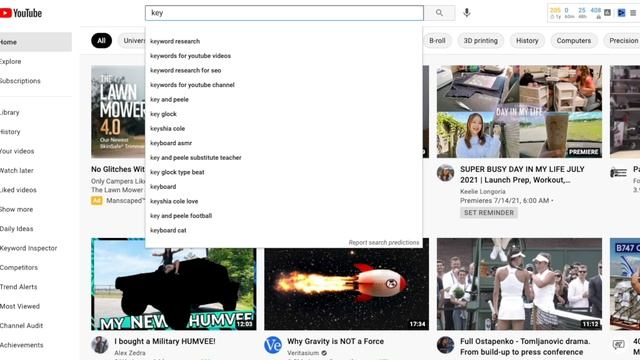This screenshot has width=640, height=360.
Task: Choose the exact 'key glock' suggestion
Action: coord(284,114)
